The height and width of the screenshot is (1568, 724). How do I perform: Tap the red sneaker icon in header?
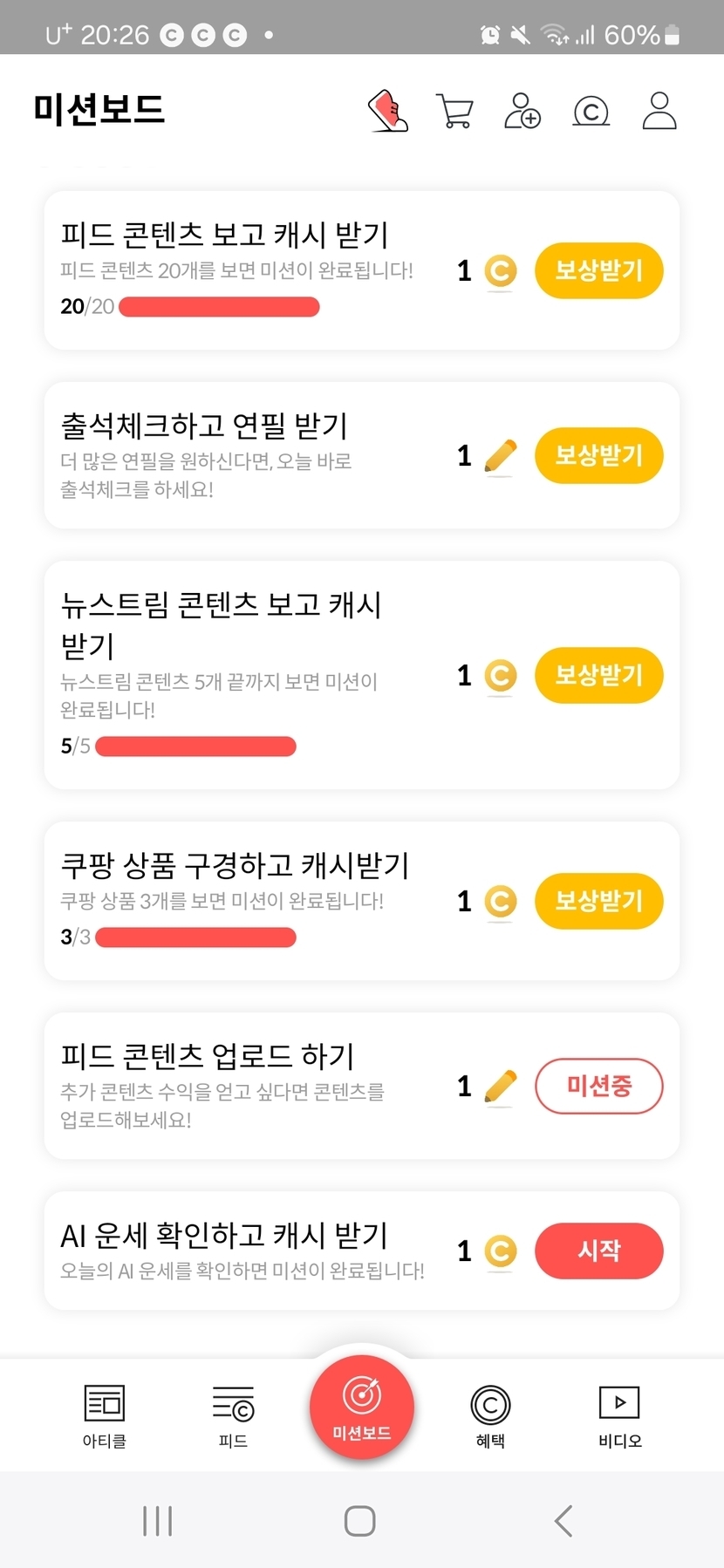pos(389,111)
